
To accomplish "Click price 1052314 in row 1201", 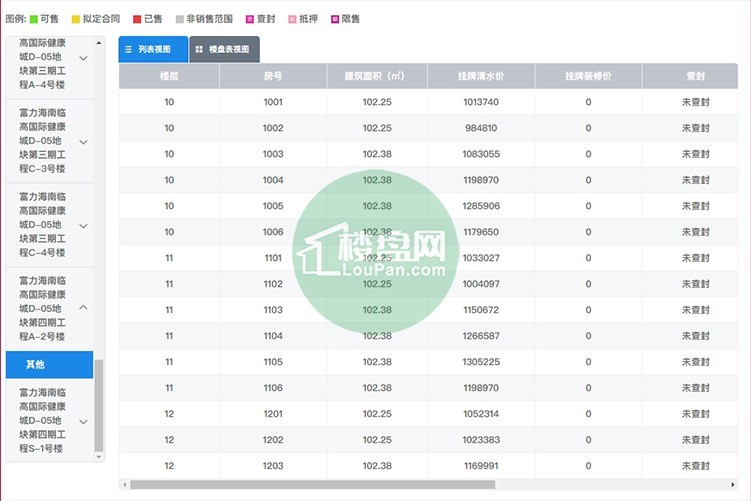I will [481, 414].
